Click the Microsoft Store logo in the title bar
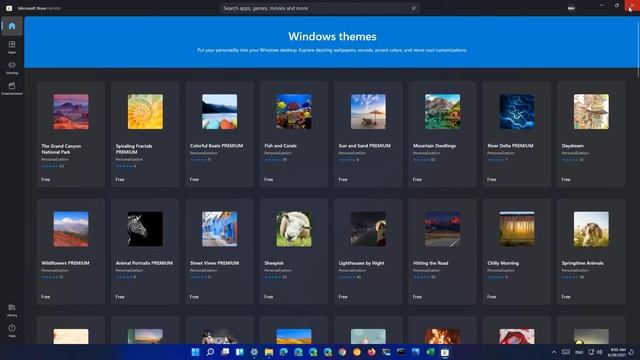 [9, 8]
